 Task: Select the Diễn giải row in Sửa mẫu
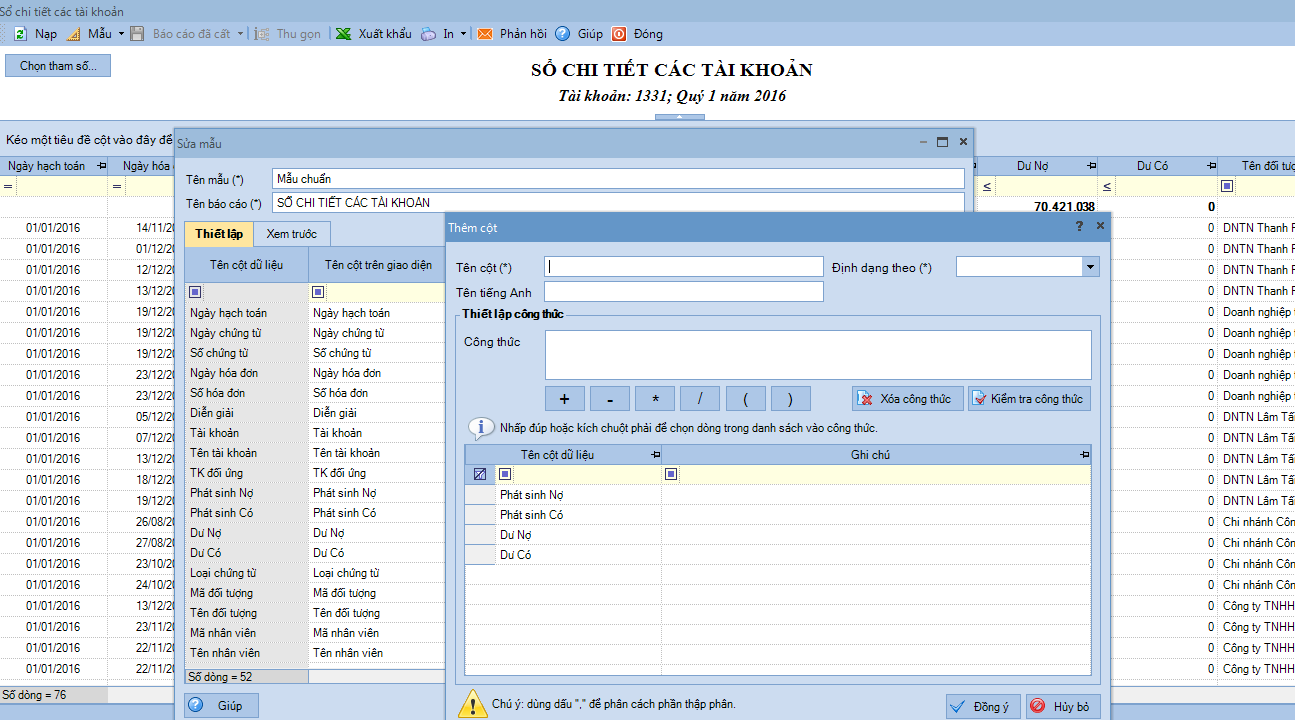coord(315,413)
